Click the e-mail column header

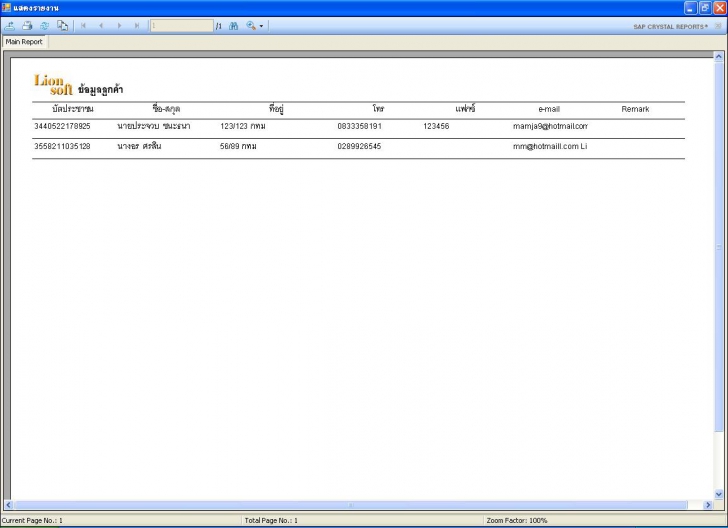549,109
